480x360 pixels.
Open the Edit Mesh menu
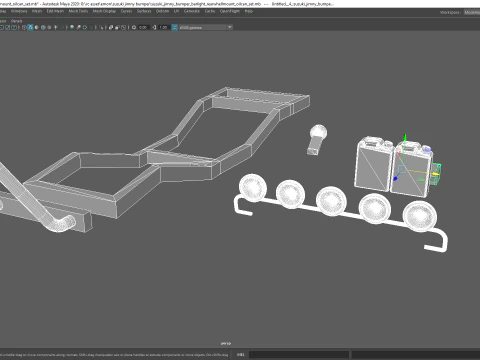[55, 11]
